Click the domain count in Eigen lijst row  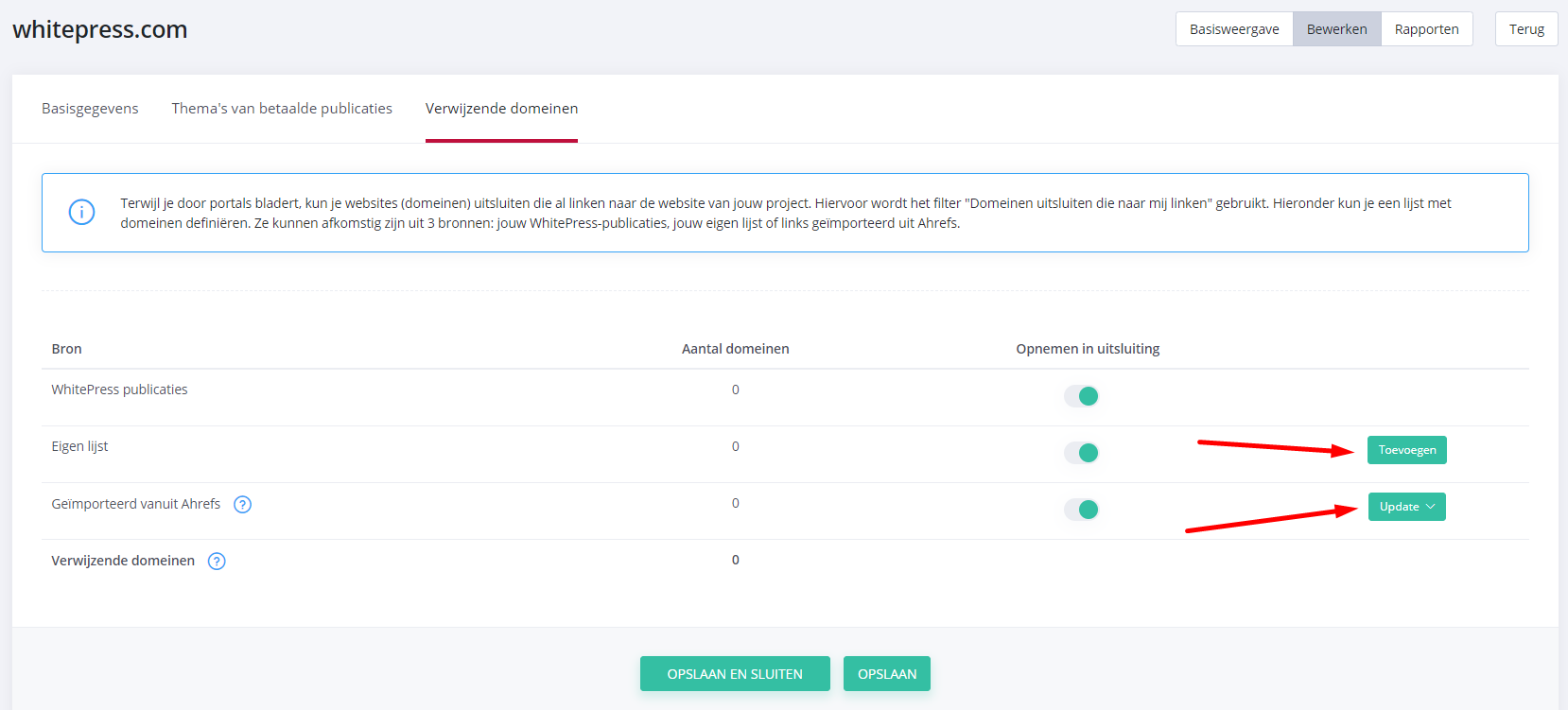pyautogui.click(x=736, y=446)
